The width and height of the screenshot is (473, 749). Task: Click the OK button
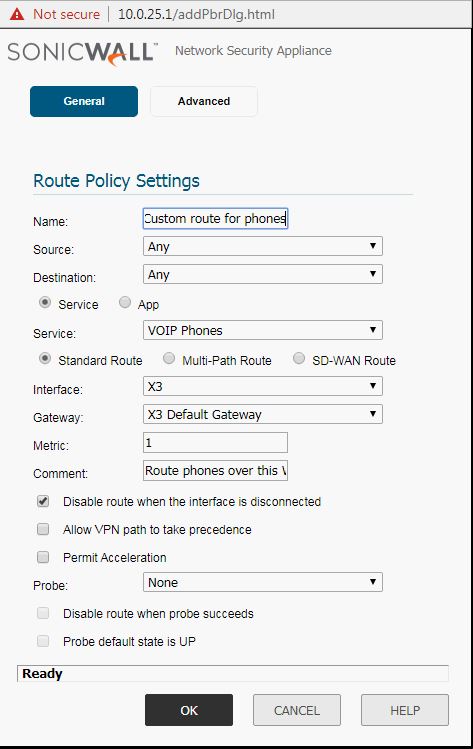click(189, 710)
